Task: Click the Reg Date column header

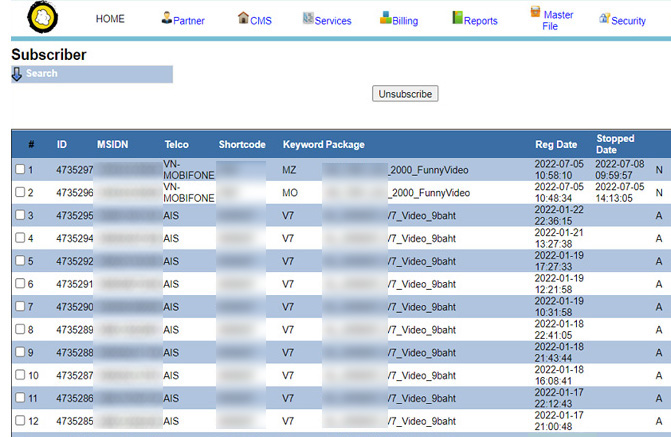Action: click(555, 145)
